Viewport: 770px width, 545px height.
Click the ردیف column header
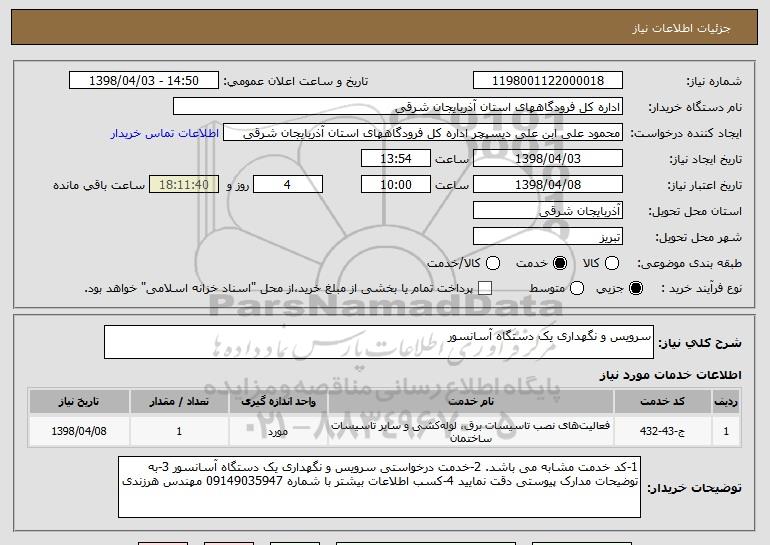726,402
